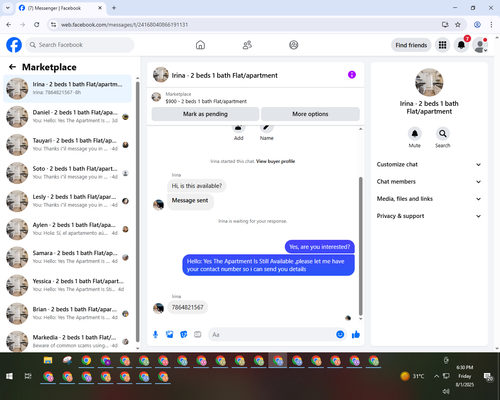The height and width of the screenshot is (400, 500).
Task: Show hidden system tray icons
Action: [436, 376]
